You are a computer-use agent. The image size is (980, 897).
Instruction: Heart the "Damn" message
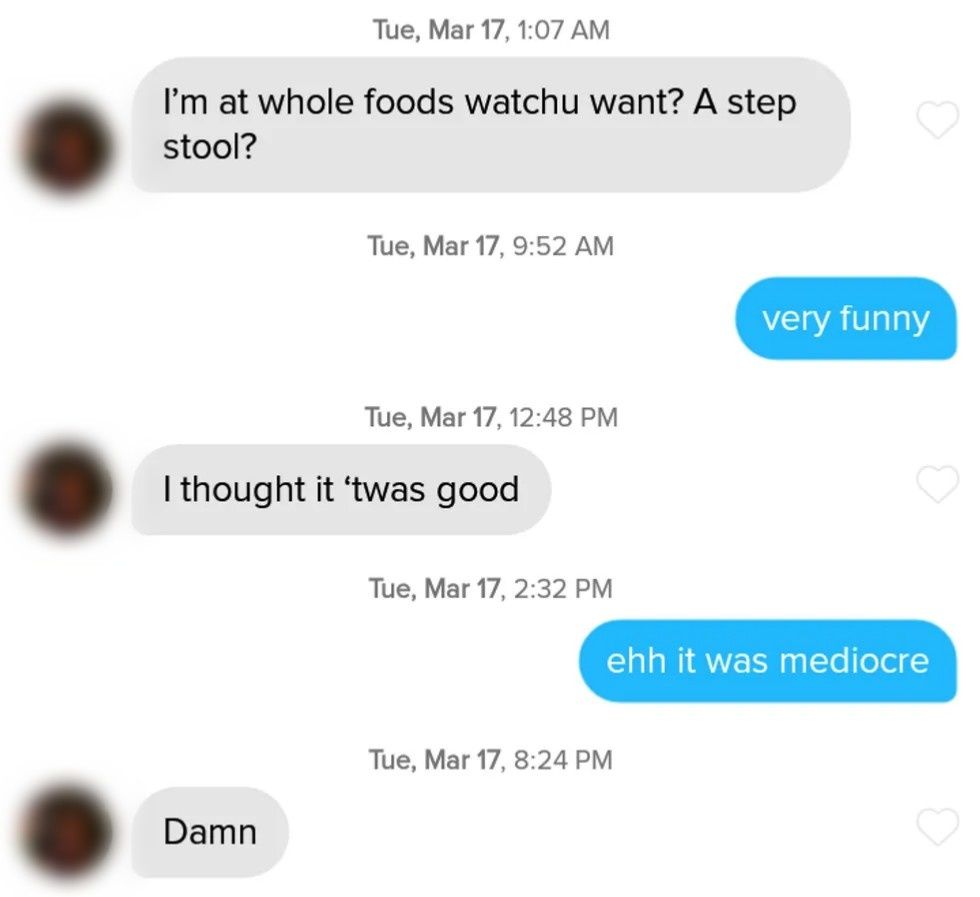coord(938,826)
